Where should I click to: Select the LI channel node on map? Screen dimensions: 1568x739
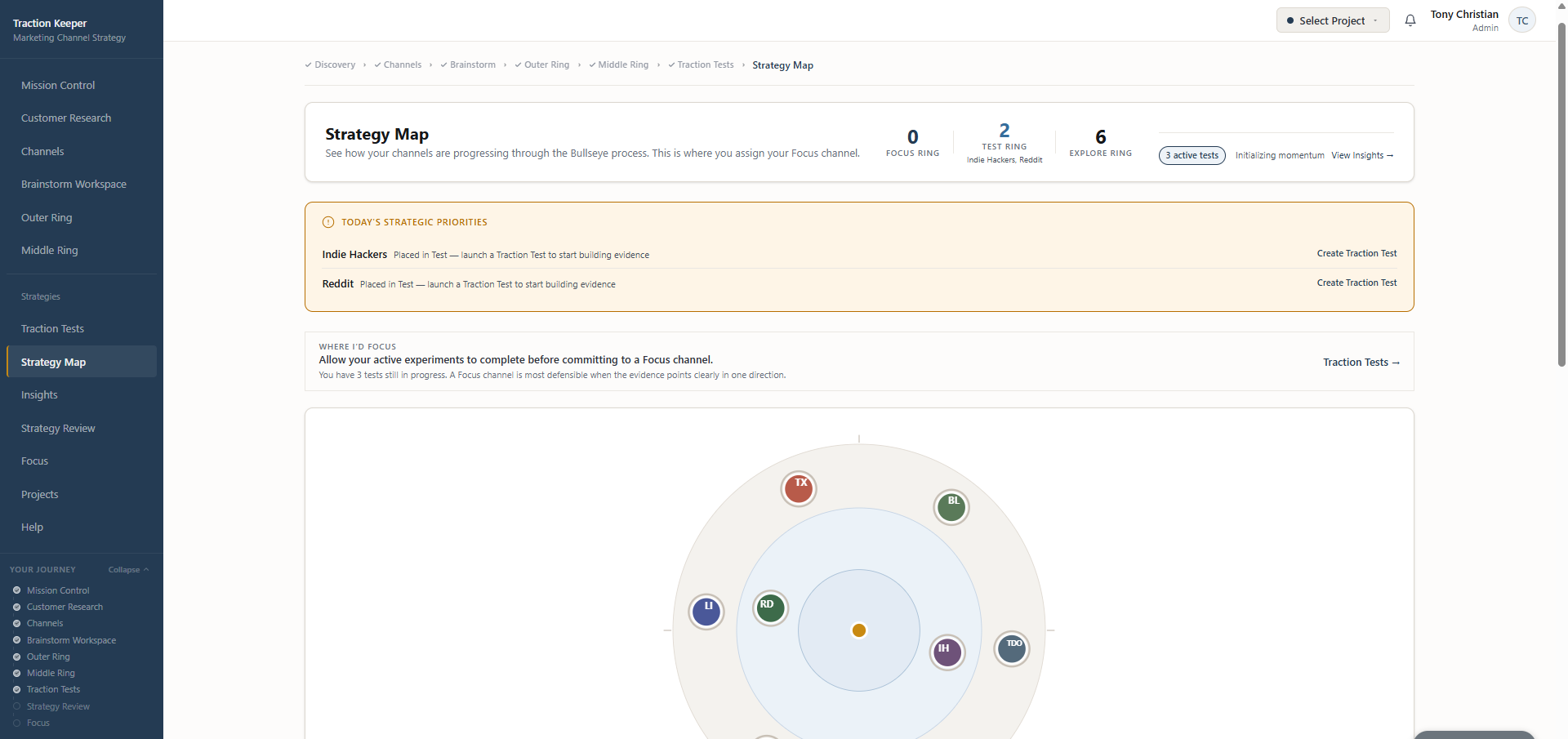(706, 612)
